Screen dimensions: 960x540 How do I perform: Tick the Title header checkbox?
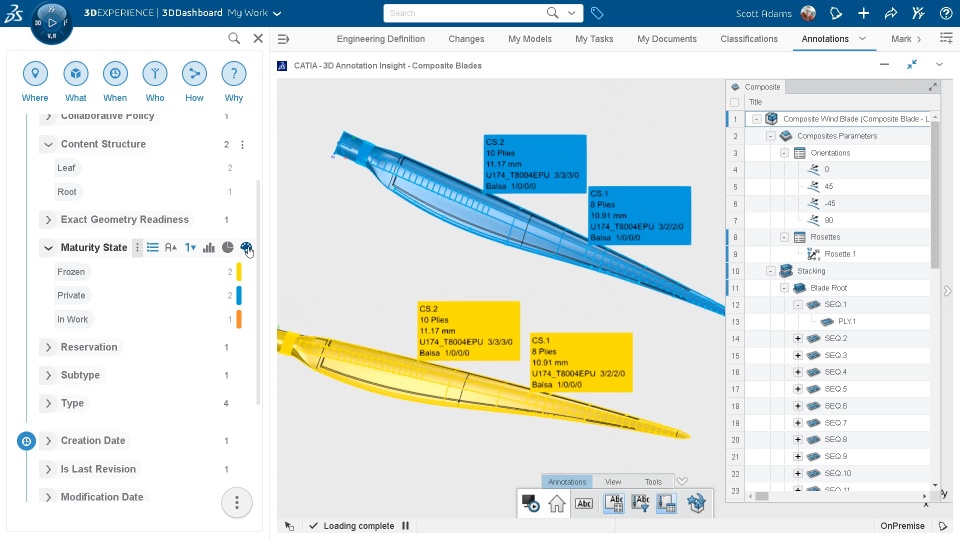pyautogui.click(x=735, y=102)
